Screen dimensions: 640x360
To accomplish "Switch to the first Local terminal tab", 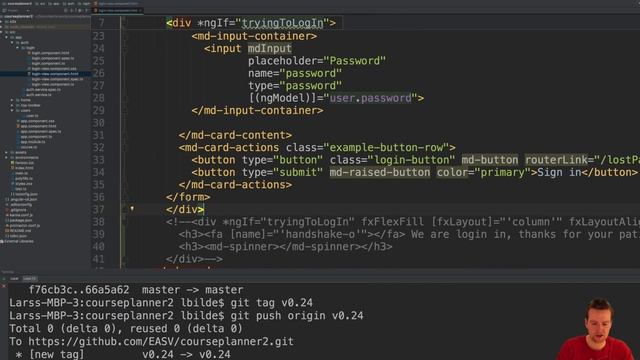I will 14,278.
